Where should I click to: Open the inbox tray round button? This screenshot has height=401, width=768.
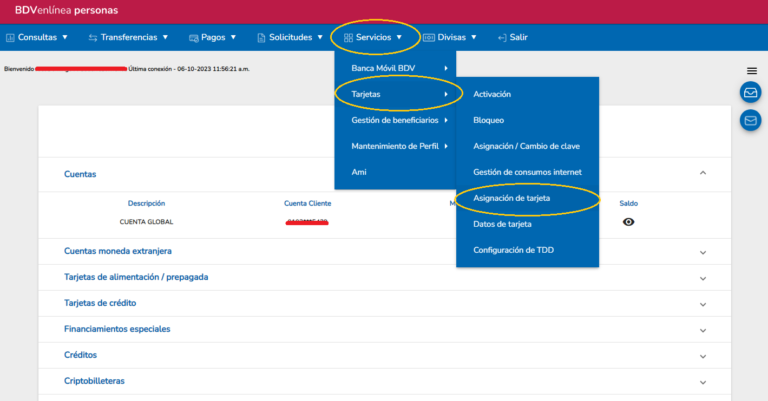click(x=750, y=93)
